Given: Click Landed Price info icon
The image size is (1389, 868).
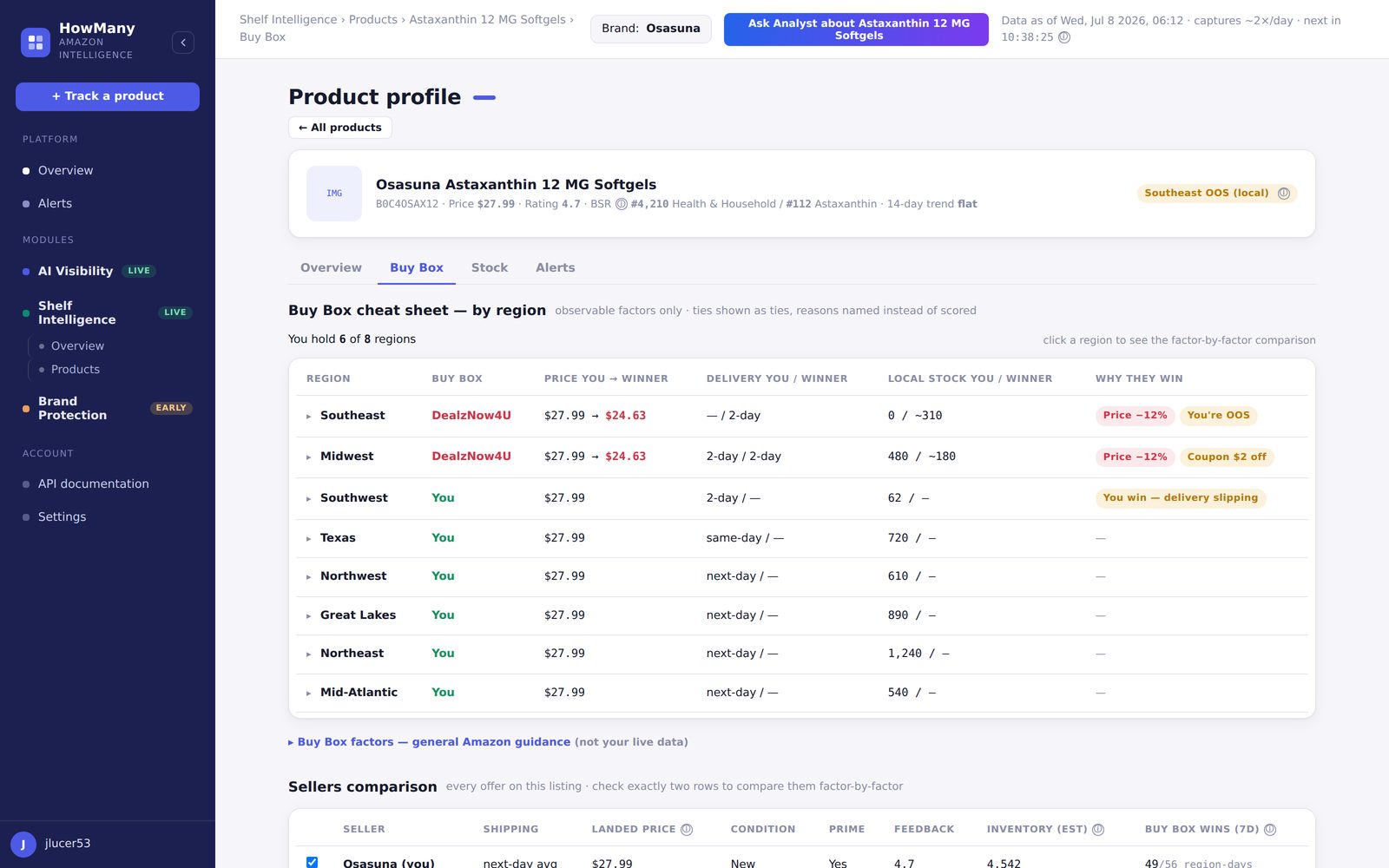Looking at the screenshot, I should click(687, 830).
